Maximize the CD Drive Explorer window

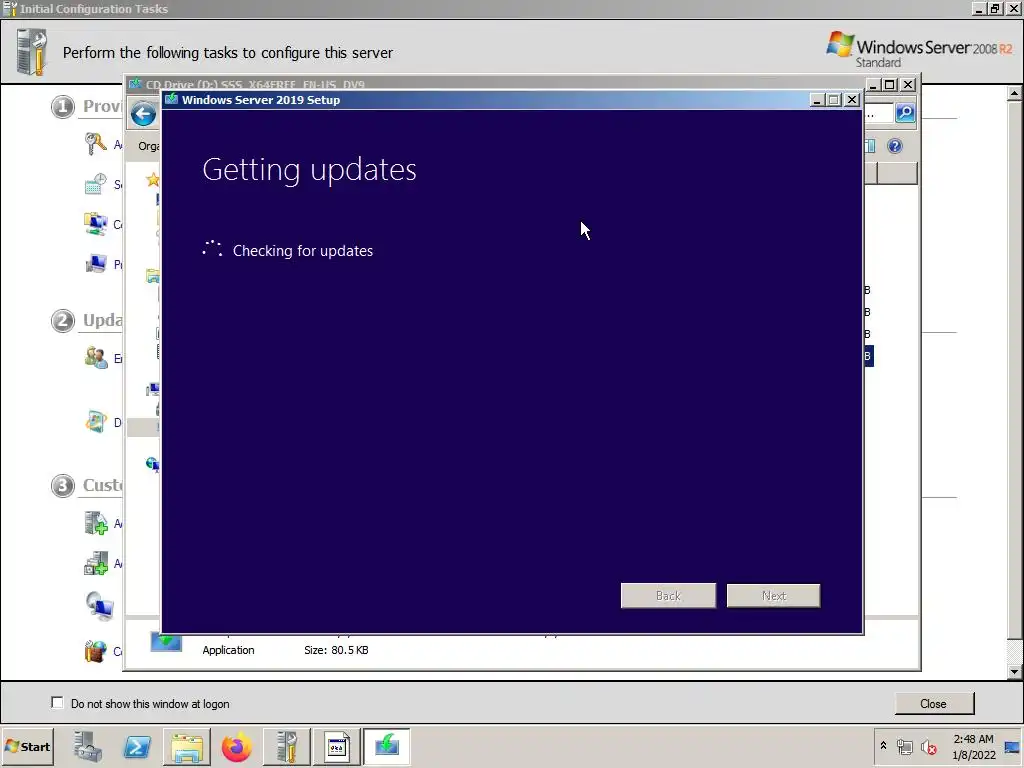(889, 85)
